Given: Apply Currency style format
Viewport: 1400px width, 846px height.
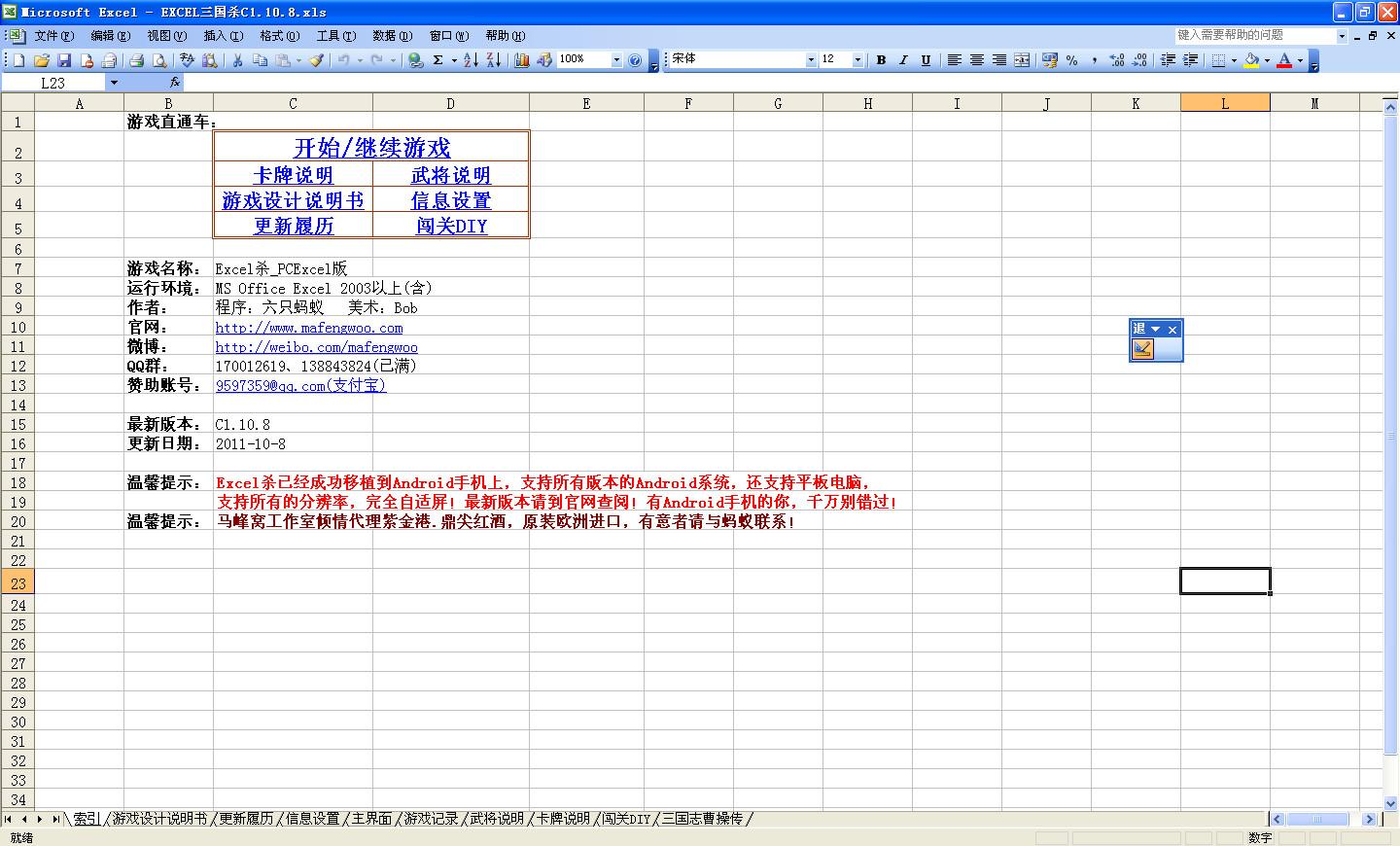Looking at the screenshot, I should coord(1049,60).
